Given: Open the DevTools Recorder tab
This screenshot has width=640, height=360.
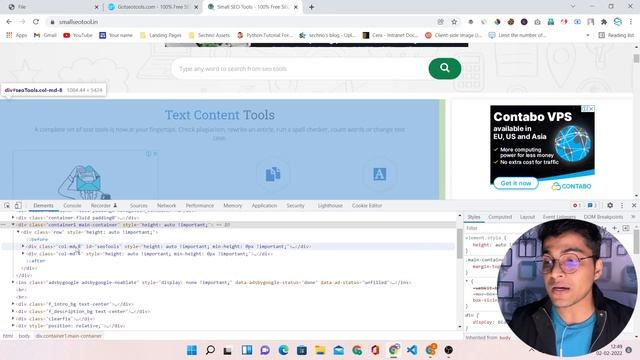Looking at the screenshot, I should (104, 206).
